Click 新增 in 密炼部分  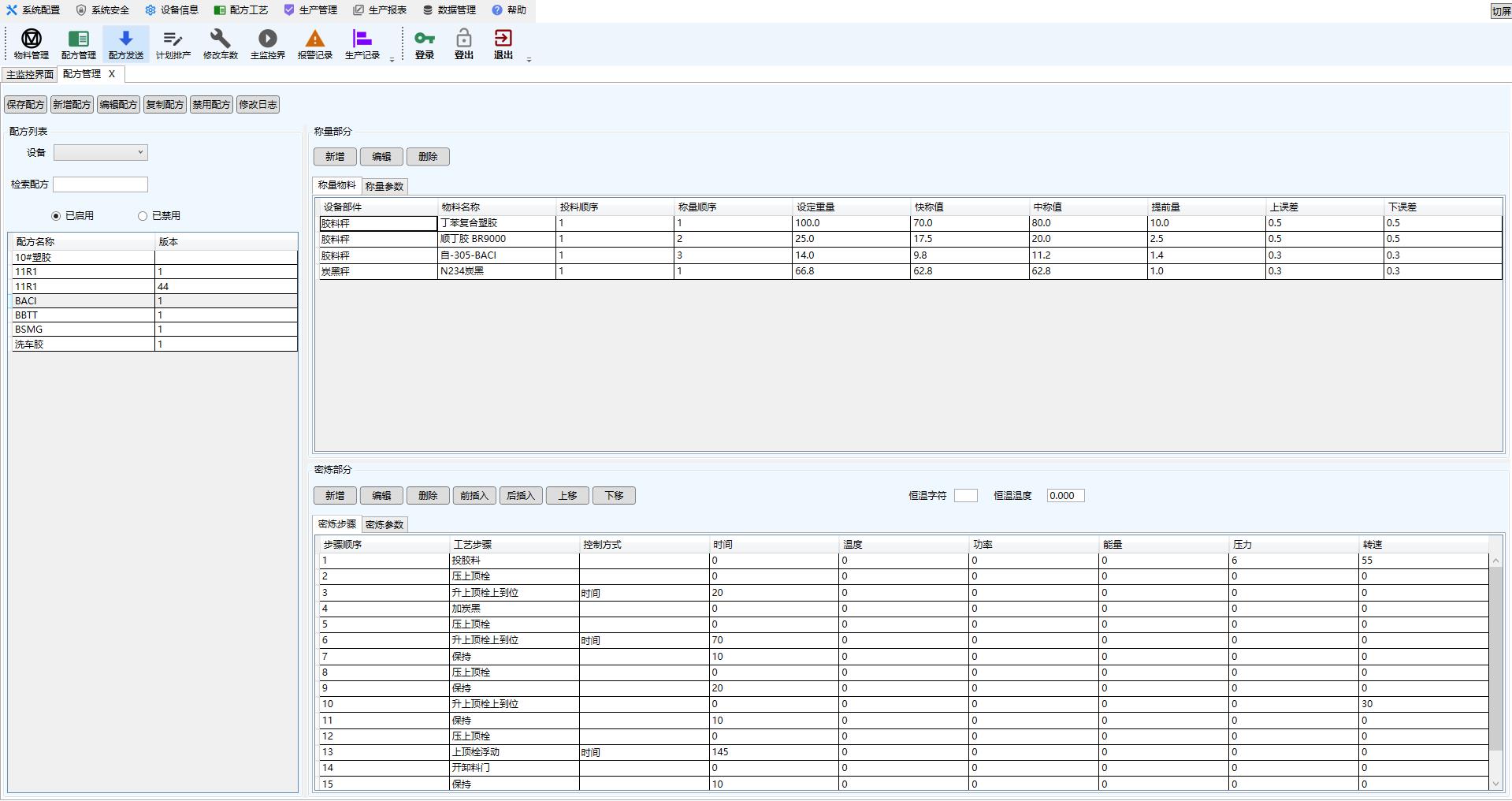pos(335,496)
